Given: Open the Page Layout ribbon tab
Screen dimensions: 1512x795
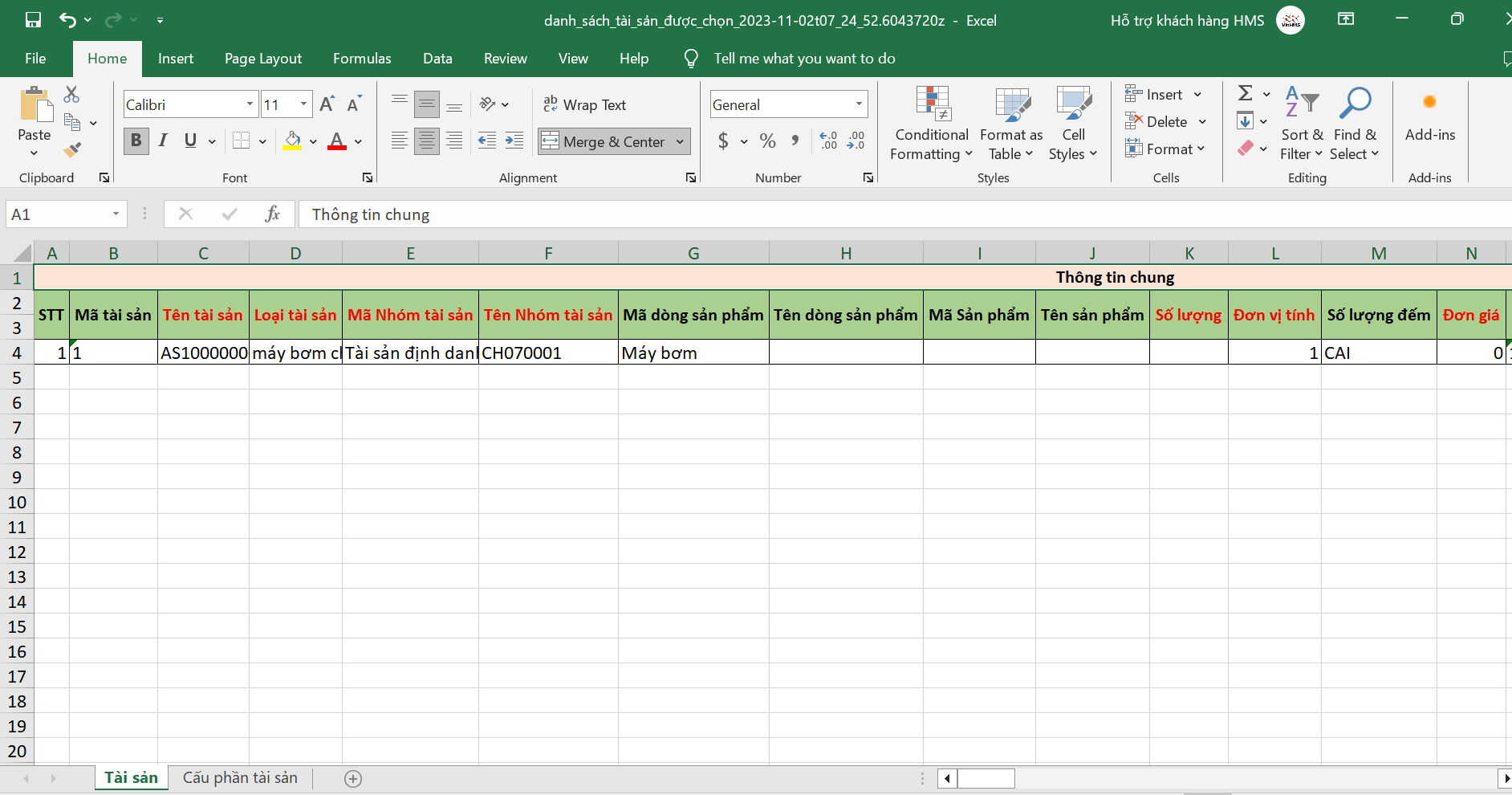Looking at the screenshot, I should (263, 59).
